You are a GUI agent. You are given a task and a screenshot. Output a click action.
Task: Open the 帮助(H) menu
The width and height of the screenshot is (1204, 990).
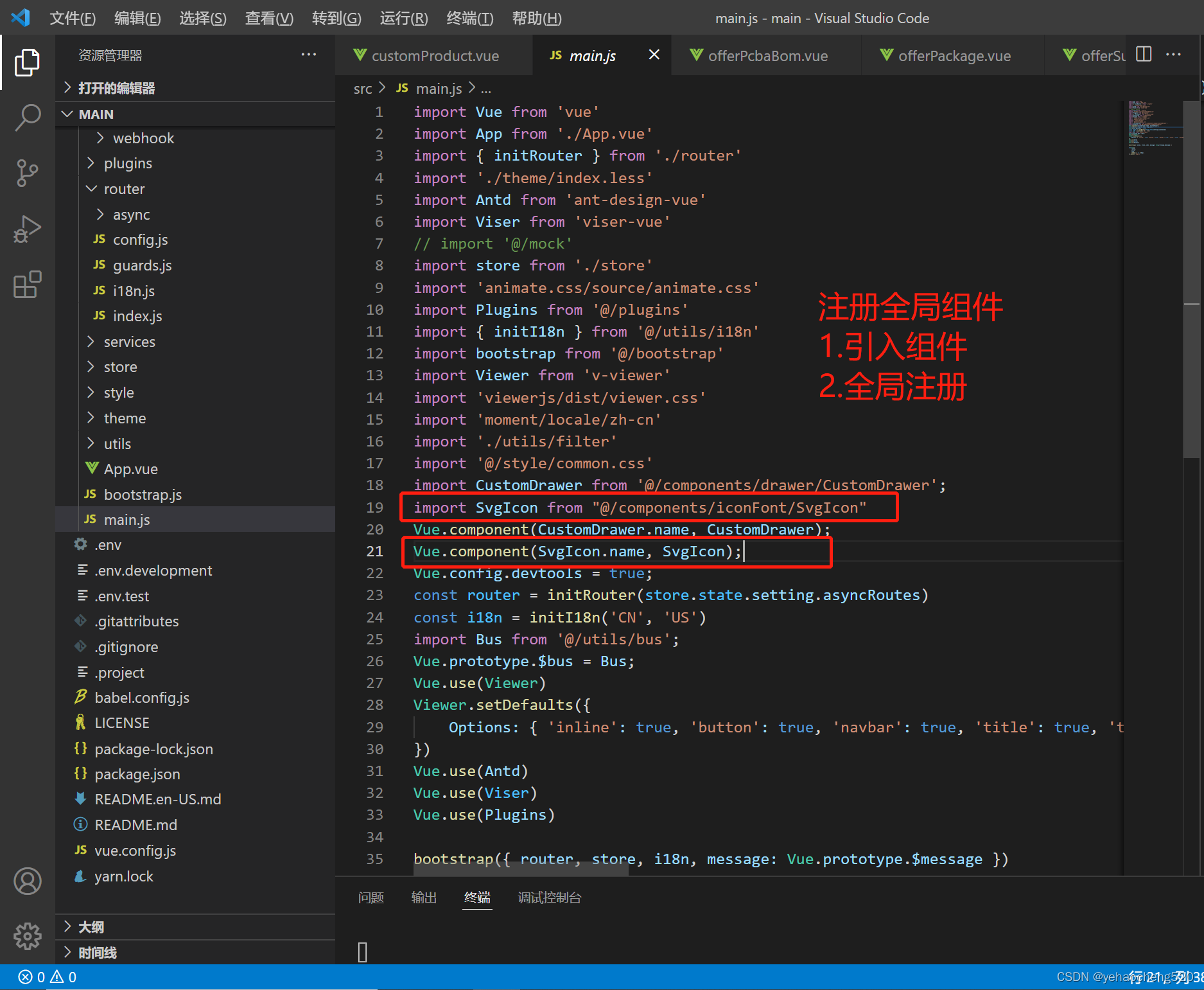tap(537, 18)
